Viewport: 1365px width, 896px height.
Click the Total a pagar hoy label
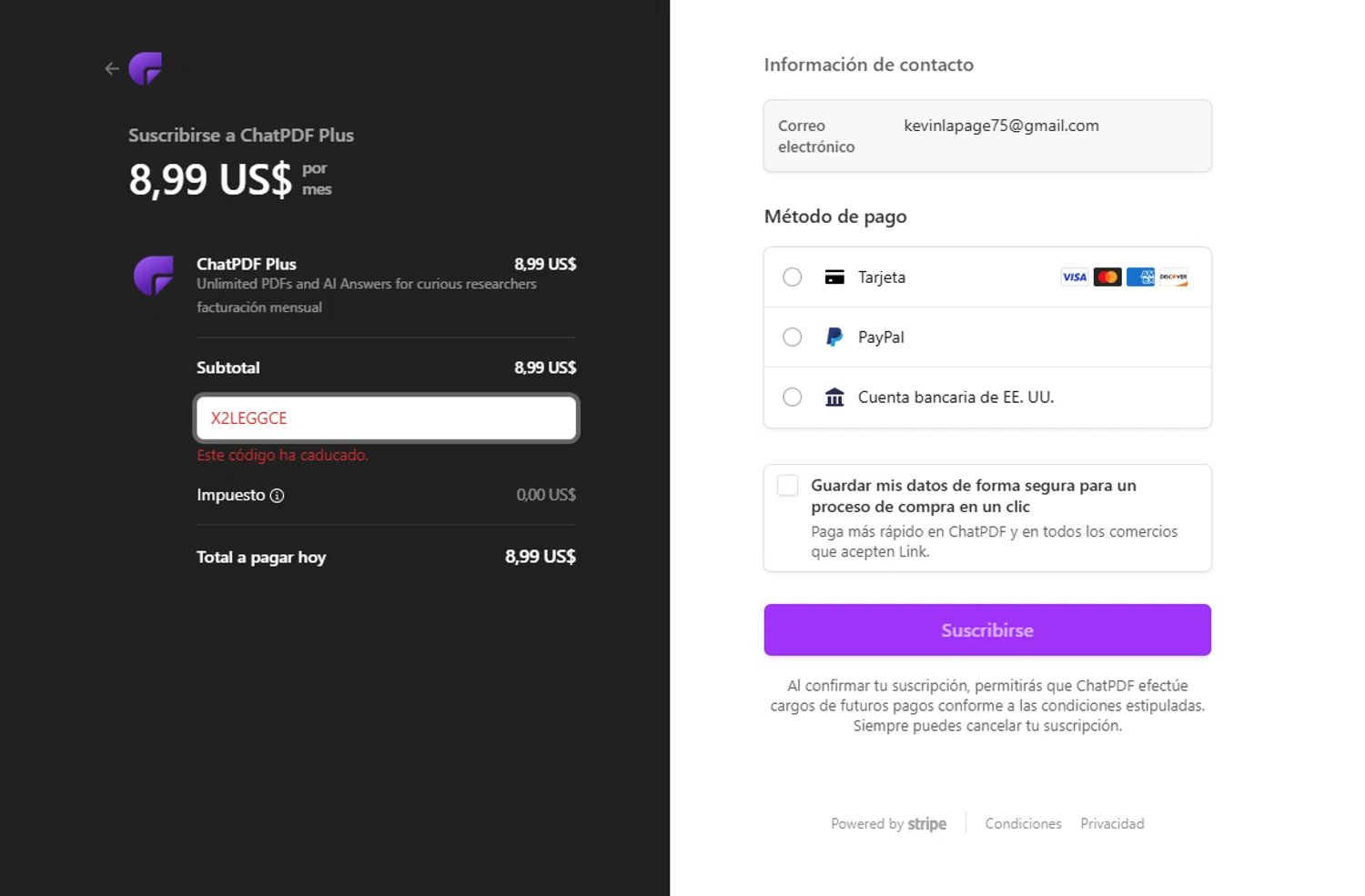click(261, 557)
